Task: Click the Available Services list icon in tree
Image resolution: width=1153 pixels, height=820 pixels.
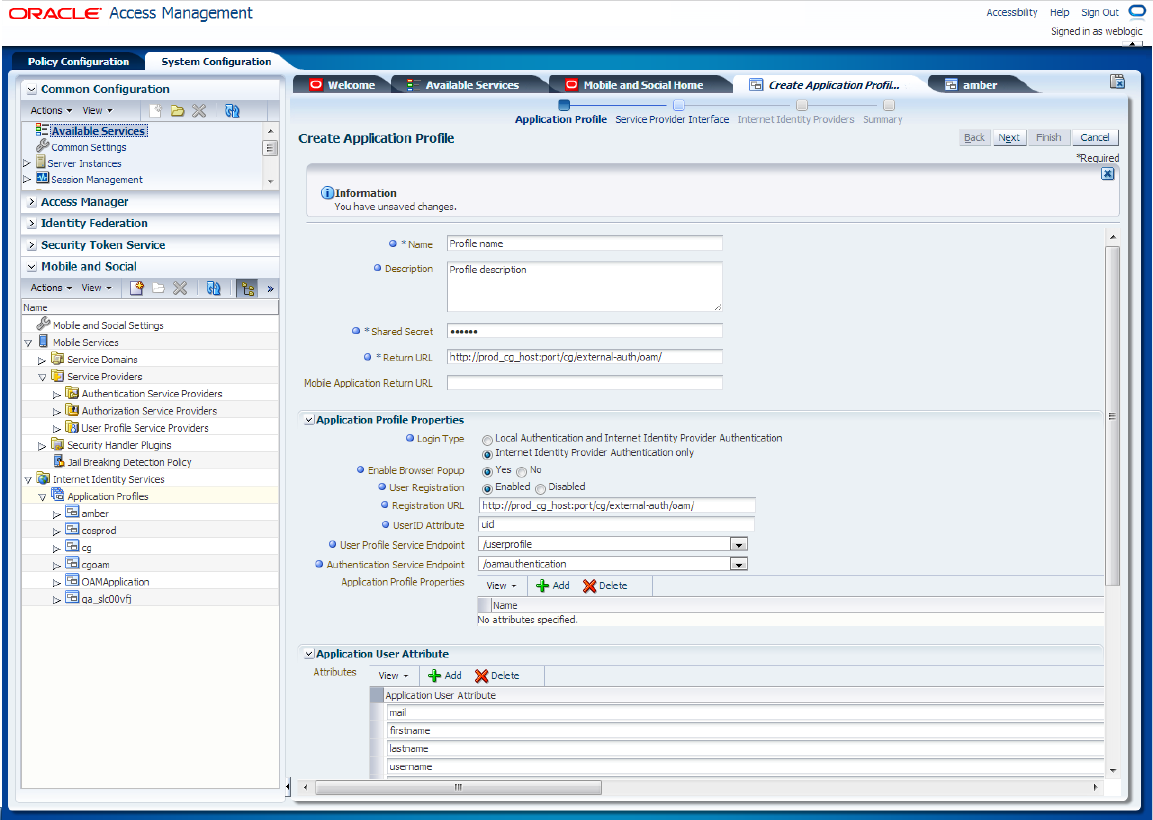Action: (x=42, y=129)
